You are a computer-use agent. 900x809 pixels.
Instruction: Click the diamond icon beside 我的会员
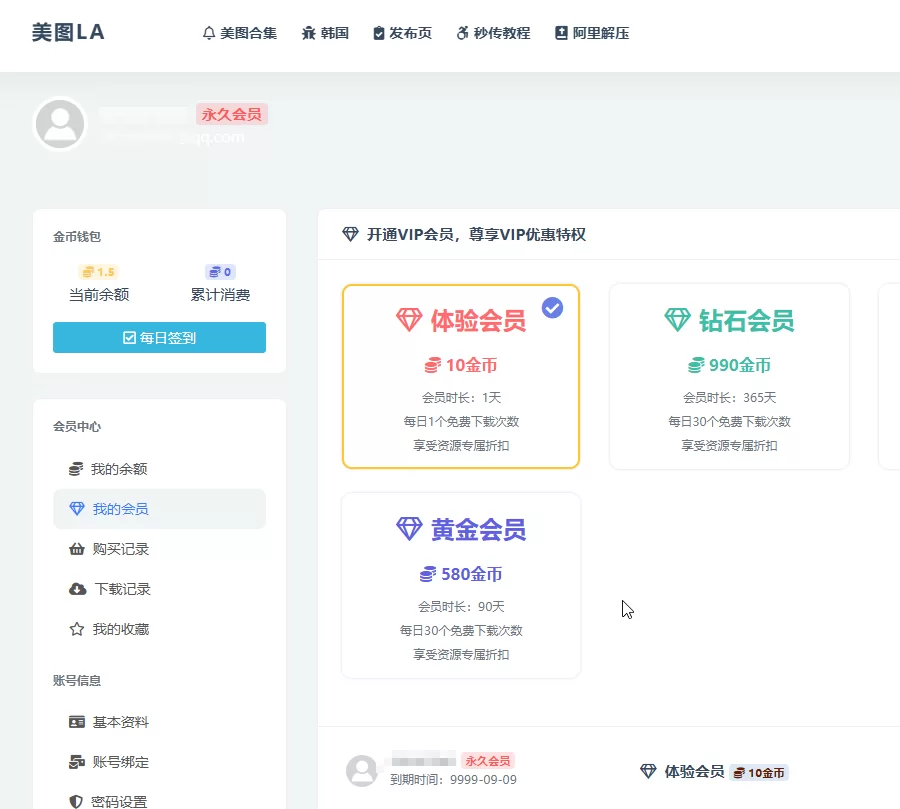click(x=77, y=509)
